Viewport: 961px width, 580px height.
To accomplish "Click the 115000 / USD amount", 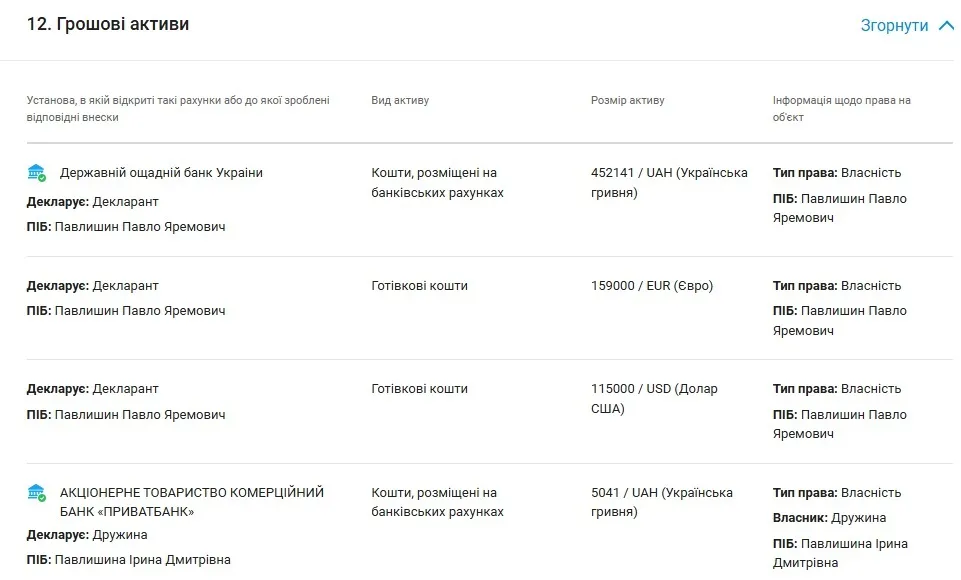I will pyautogui.click(x=654, y=399).
